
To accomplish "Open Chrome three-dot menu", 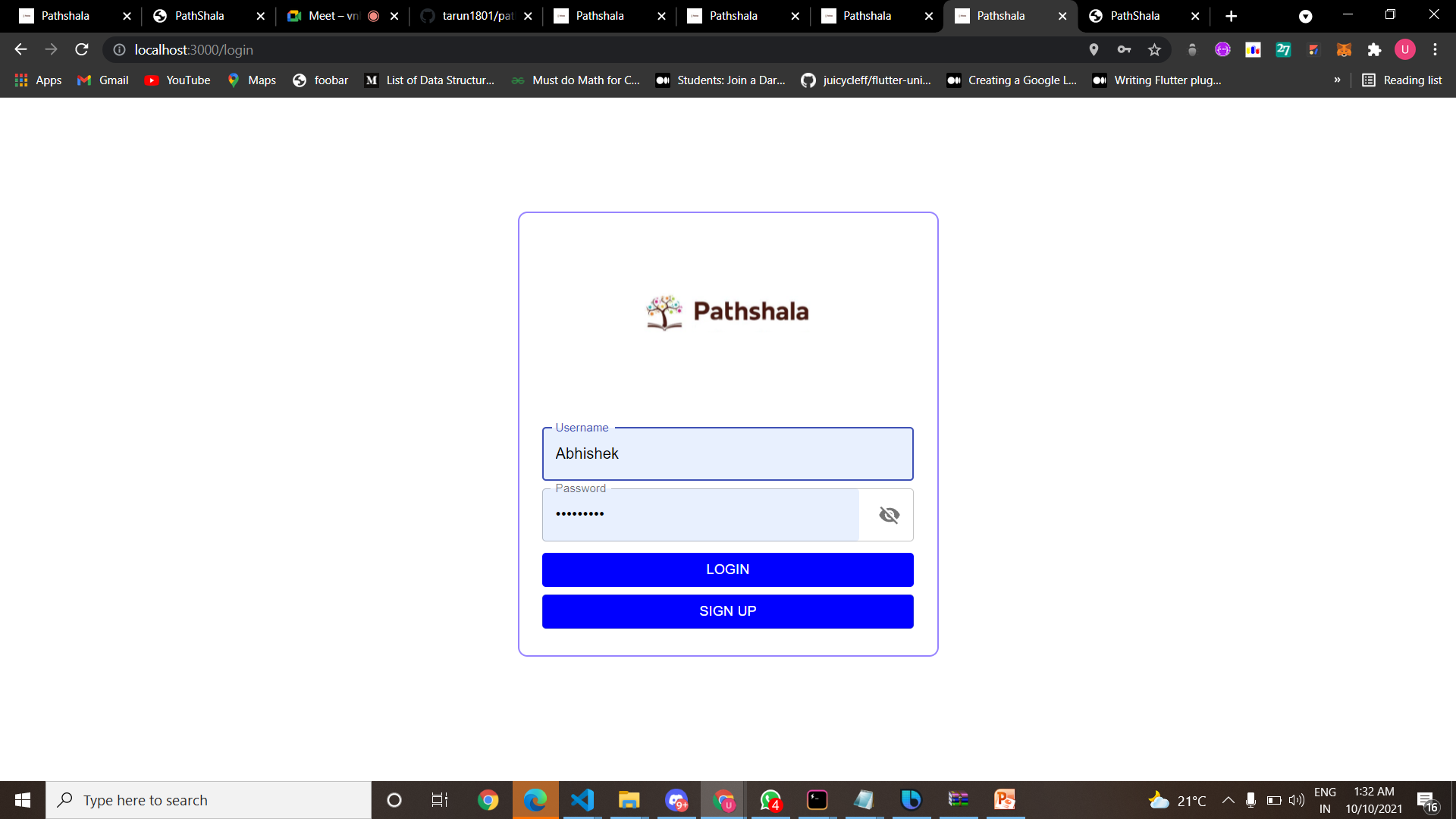I will point(1435,50).
